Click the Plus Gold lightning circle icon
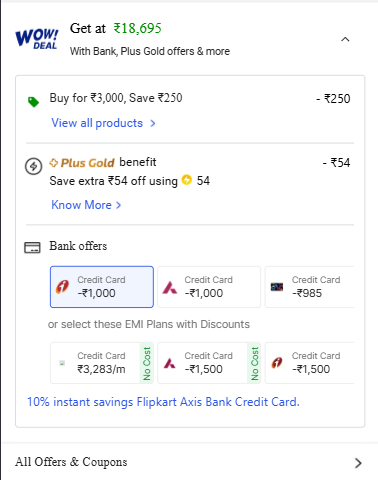The image size is (378, 480). point(33,166)
